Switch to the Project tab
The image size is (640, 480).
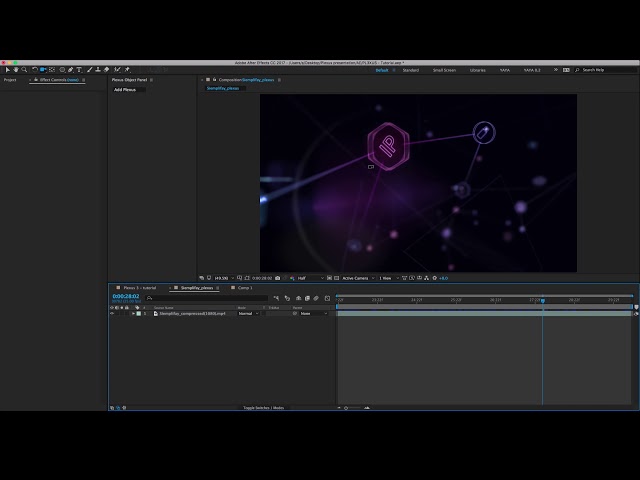pos(10,80)
